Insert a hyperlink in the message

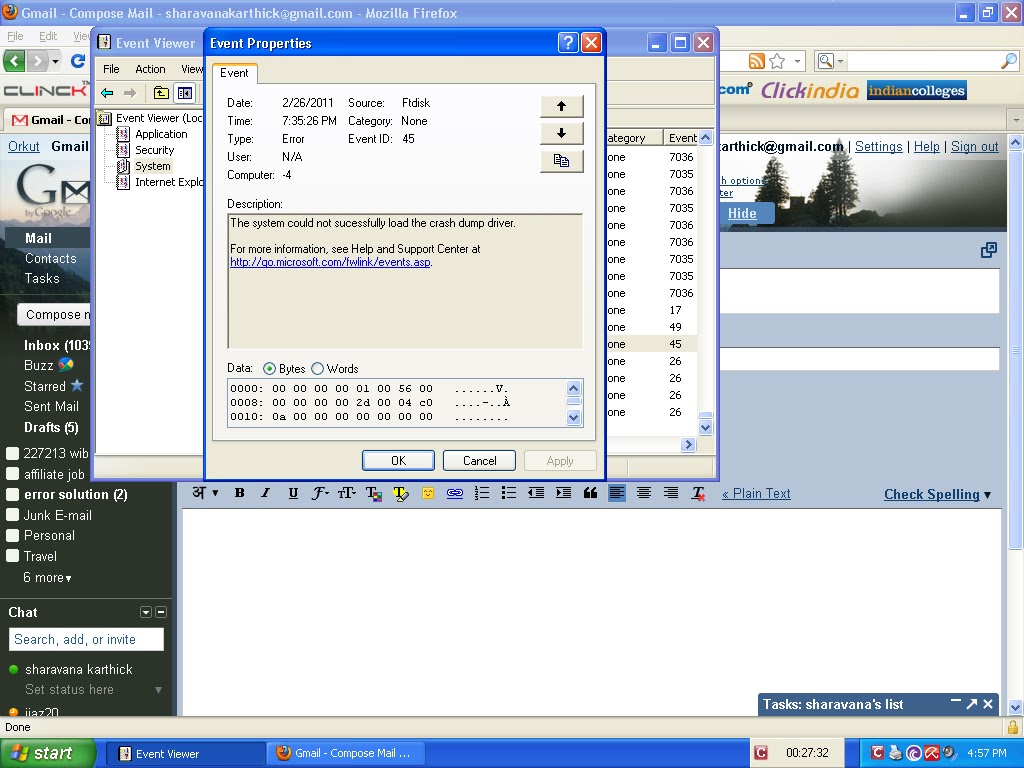pyautogui.click(x=455, y=493)
